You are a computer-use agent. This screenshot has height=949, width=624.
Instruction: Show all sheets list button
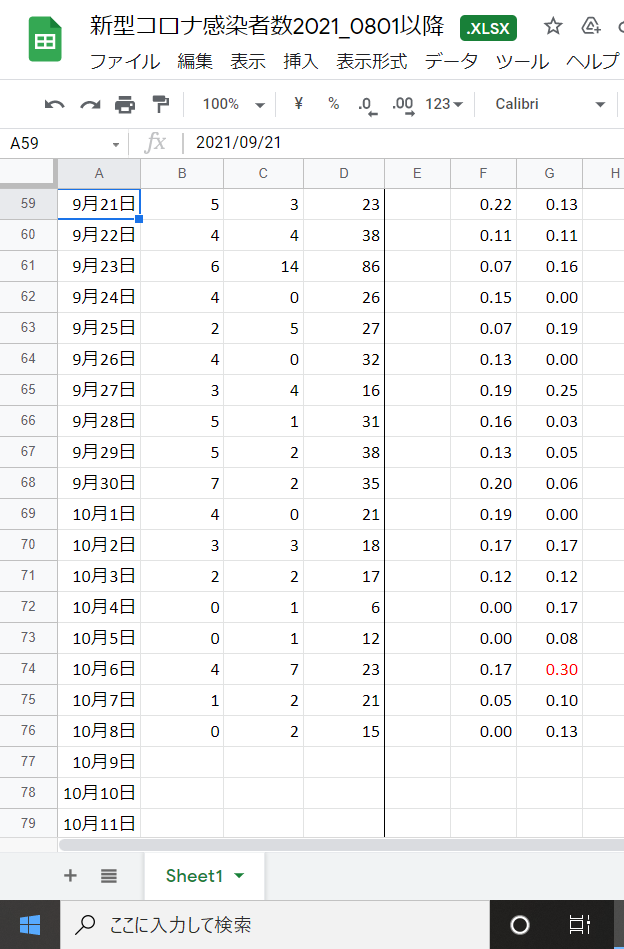(x=109, y=876)
